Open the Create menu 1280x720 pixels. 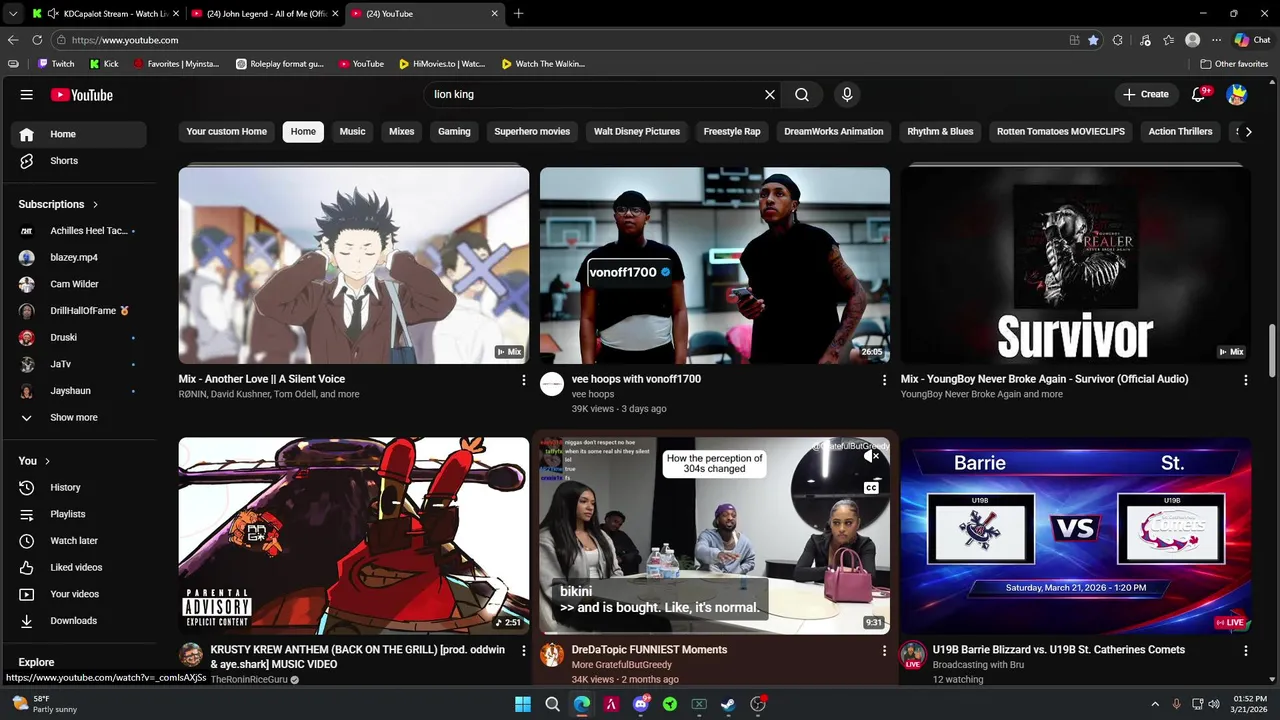coord(1145,95)
